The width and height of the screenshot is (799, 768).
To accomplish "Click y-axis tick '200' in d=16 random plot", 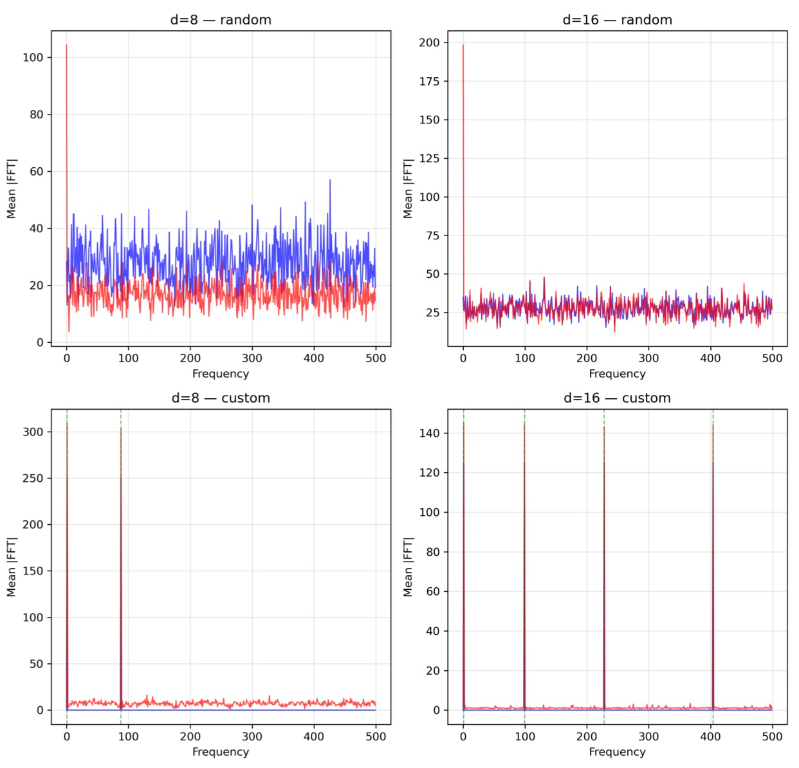I will click(430, 43).
